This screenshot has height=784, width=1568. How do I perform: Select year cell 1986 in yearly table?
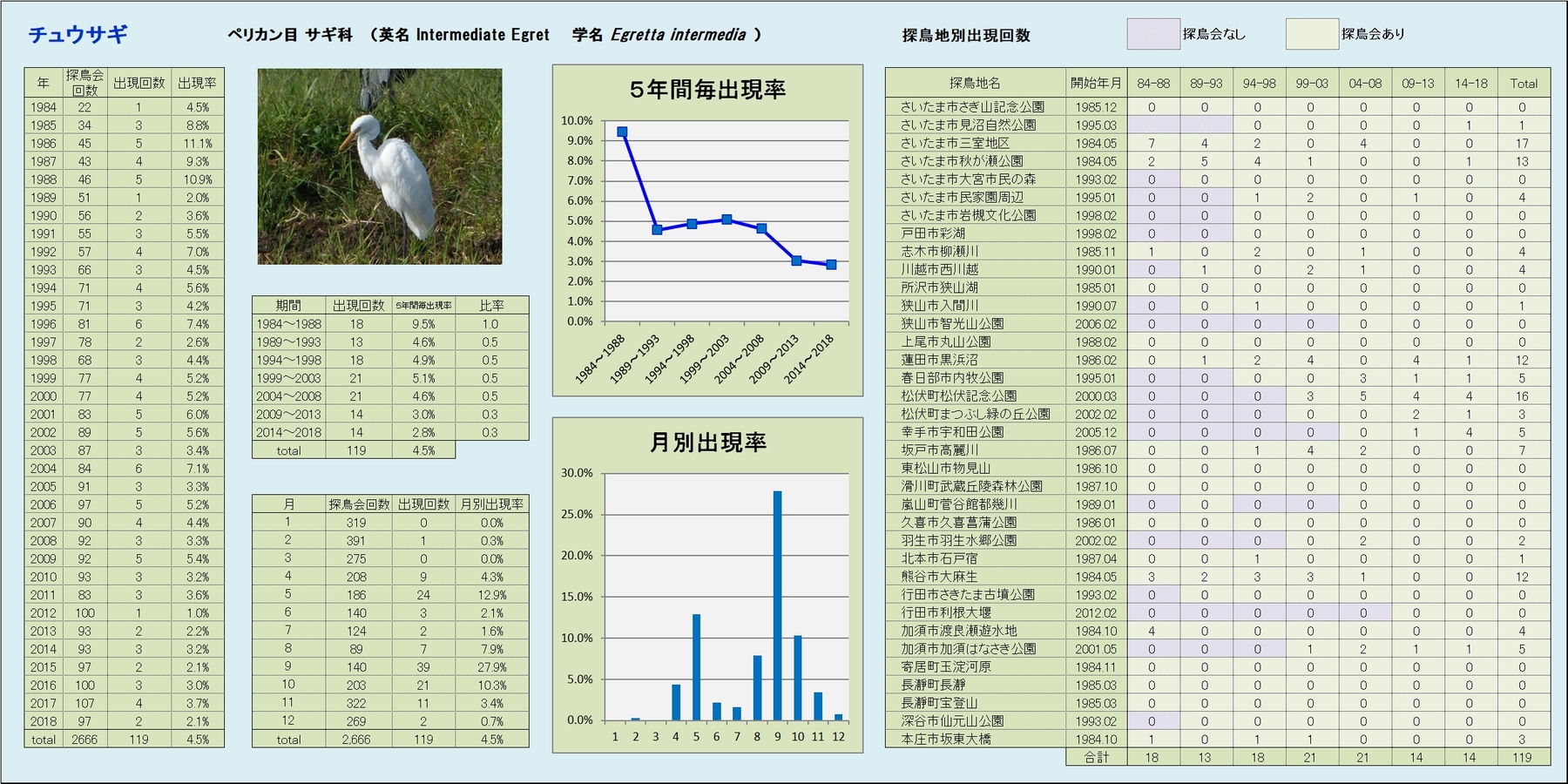pos(43,144)
